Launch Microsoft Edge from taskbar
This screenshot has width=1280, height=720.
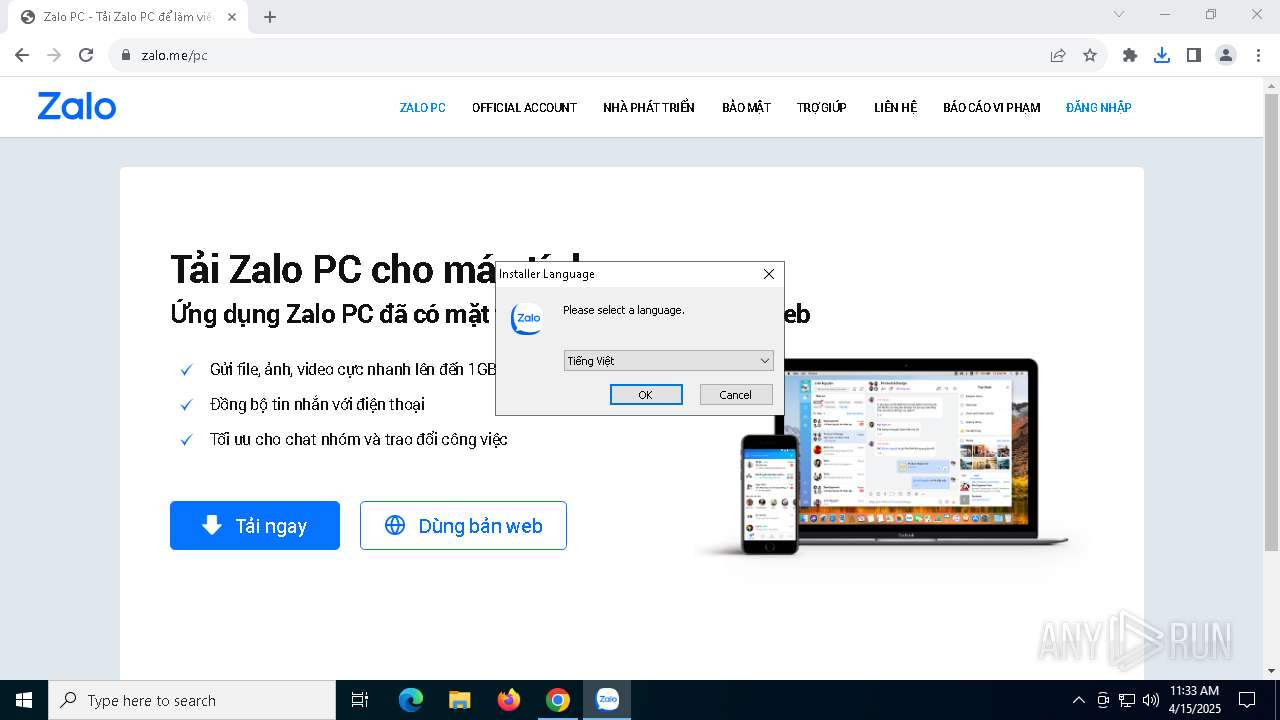coord(411,700)
